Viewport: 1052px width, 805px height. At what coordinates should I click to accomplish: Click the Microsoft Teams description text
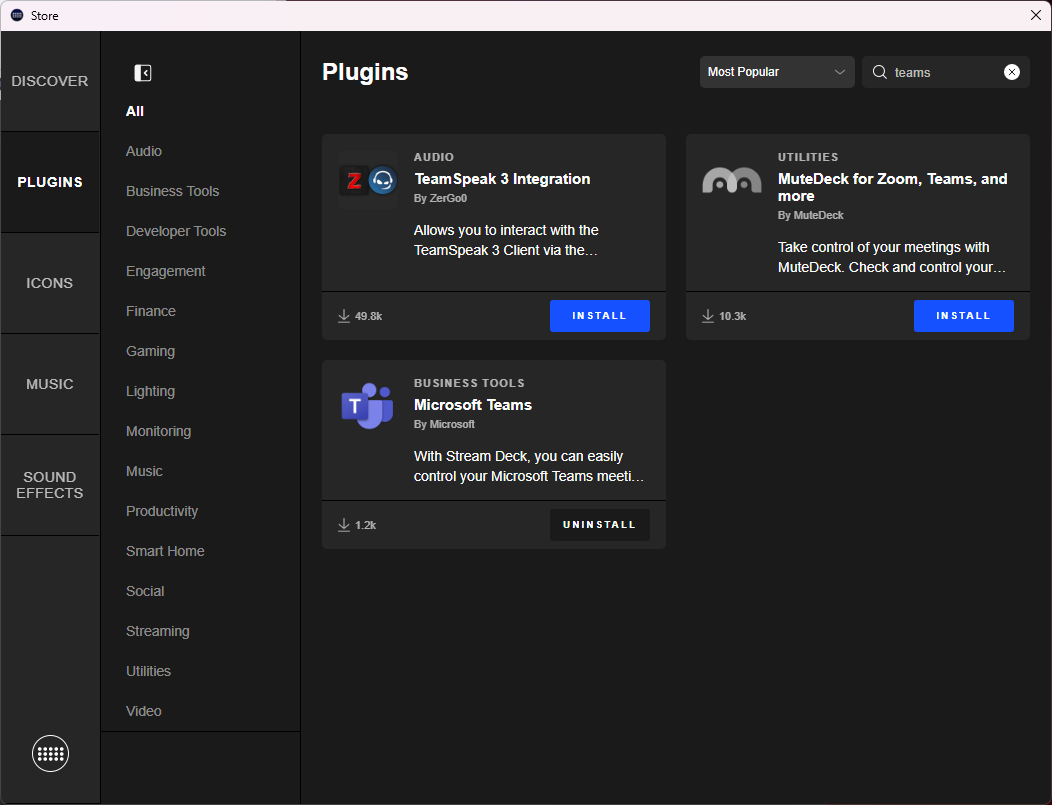[x=529, y=466]
